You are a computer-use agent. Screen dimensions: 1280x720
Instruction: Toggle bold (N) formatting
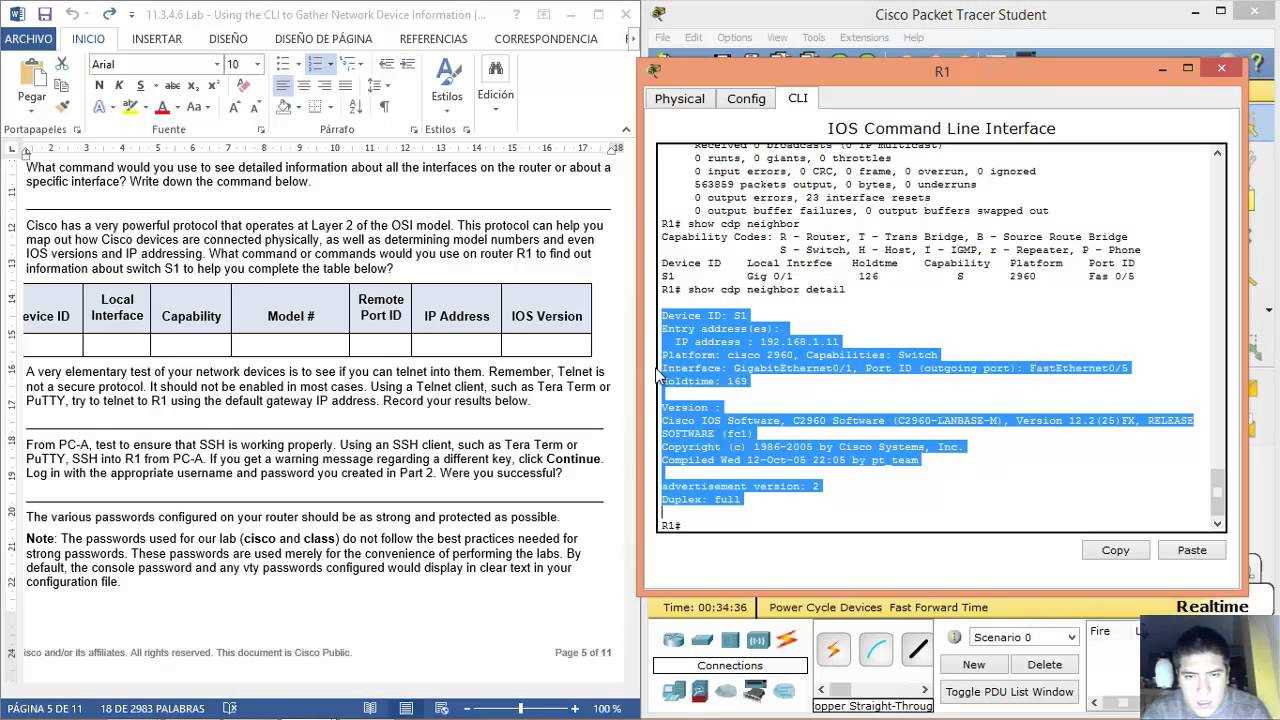tap(99, 86)
